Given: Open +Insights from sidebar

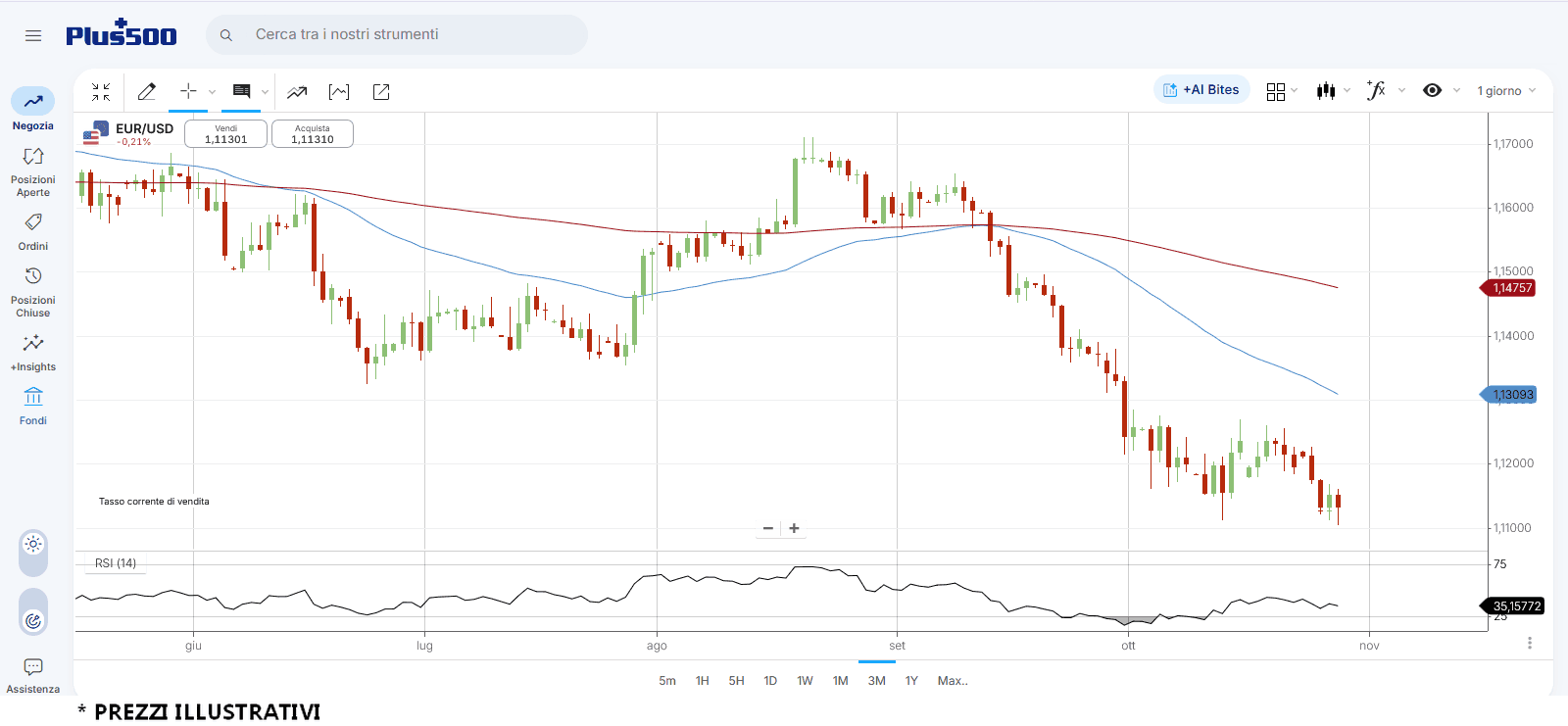Looking at the screenshot, I should [33, 353].
